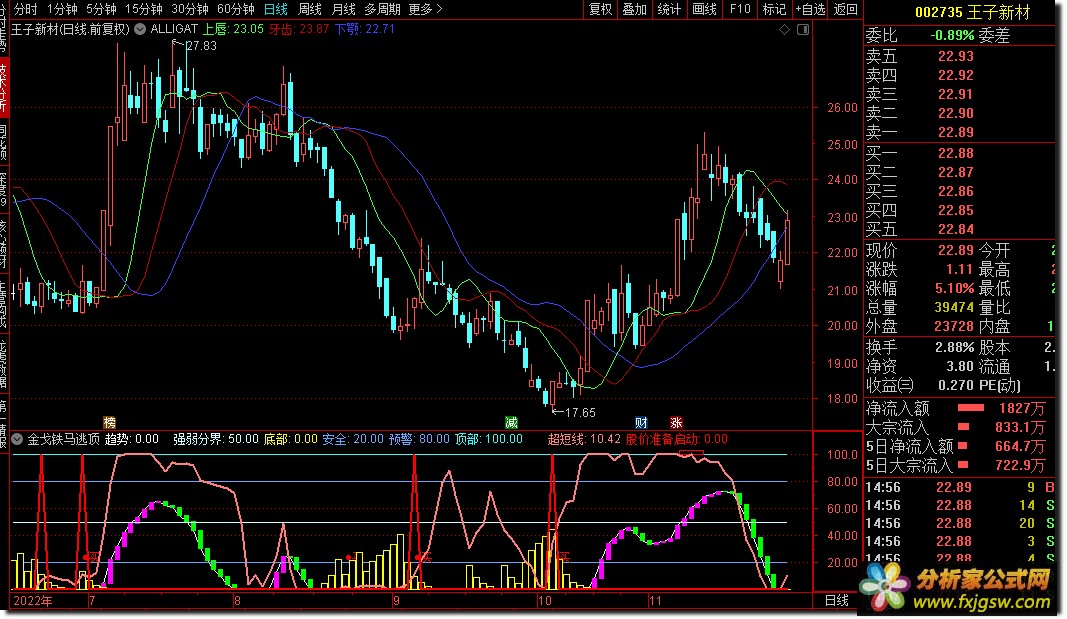Viewport: 1067px width, 619px height.
Task: Click the 上唇: 23.05 value
Action: (x=233, y=29)
